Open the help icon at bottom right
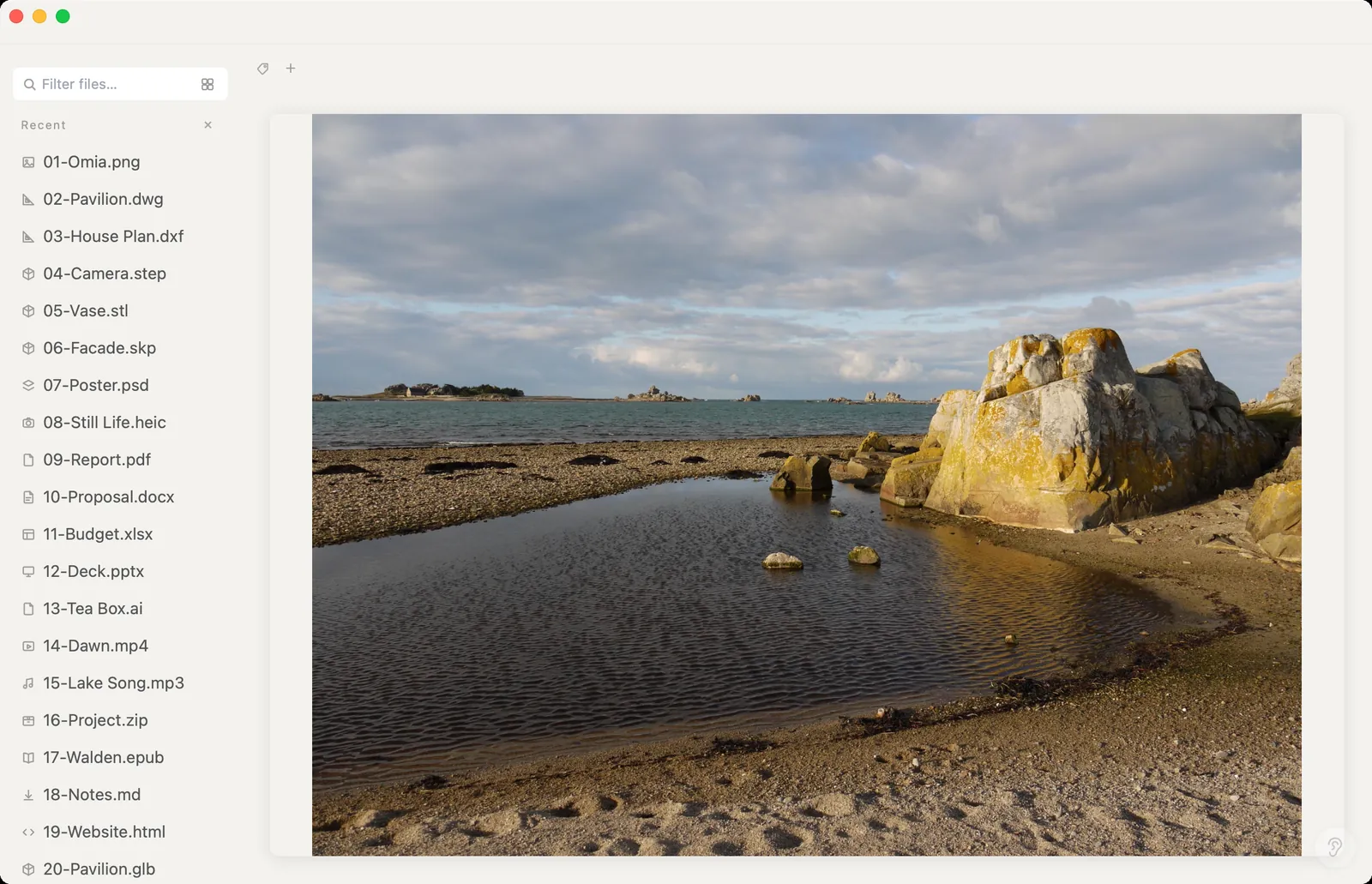The image size is (1372, 884). pos(1334,847)
